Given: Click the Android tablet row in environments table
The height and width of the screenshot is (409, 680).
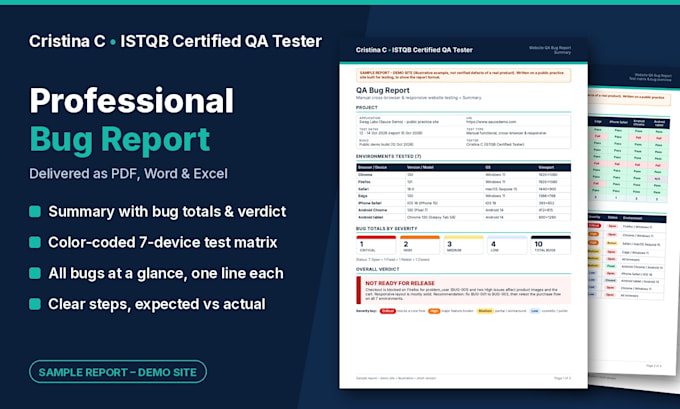Looking at the screenshot, I should pos(463,217).
